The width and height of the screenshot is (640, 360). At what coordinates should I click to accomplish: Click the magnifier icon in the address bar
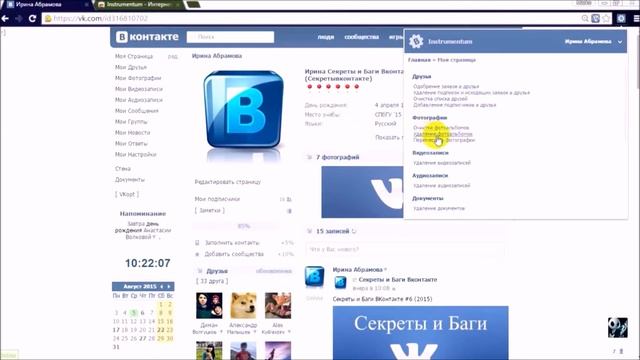pyautogui.click(x=585, y=18)
